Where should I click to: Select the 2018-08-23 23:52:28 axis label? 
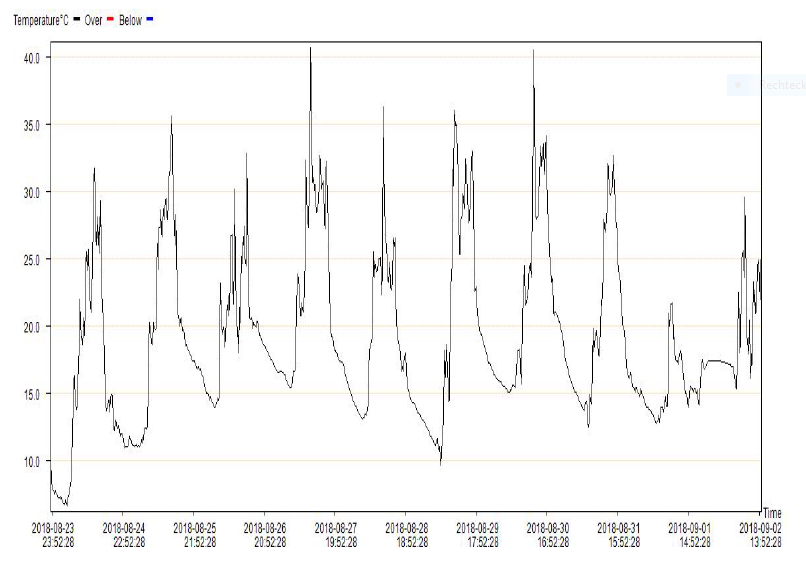click(53, 535)
